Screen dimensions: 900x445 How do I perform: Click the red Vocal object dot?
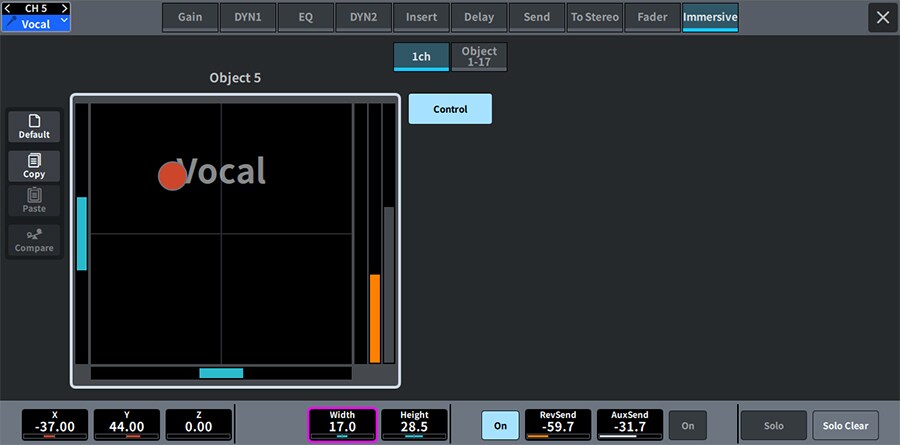pos(173,176)
